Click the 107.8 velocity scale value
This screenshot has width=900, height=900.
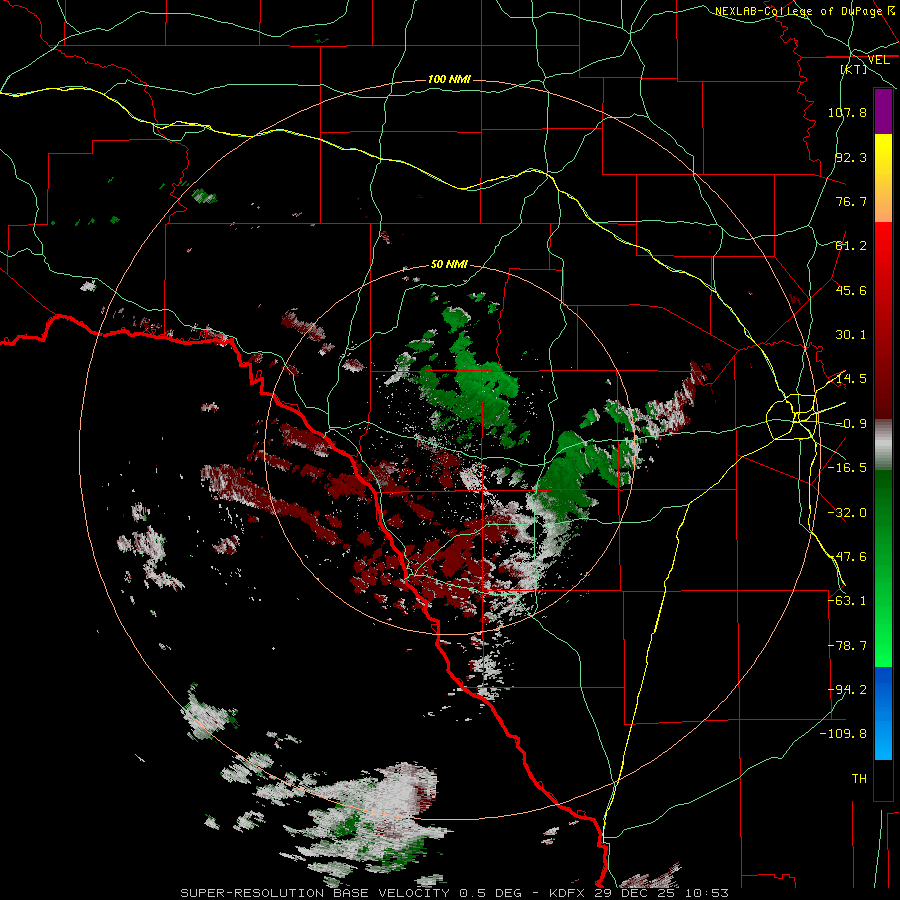(x=847, y=112)
